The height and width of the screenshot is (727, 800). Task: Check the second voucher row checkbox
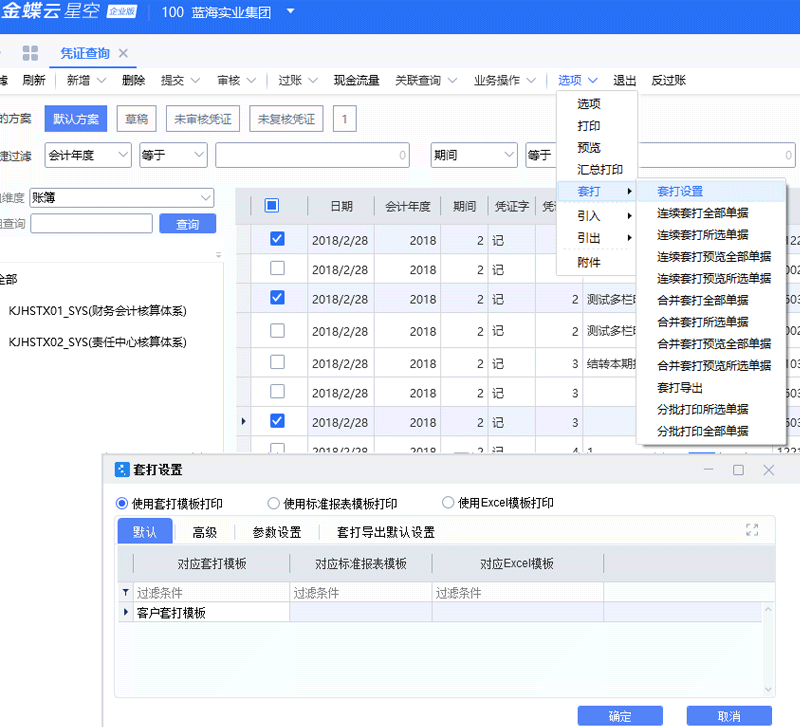(x=277, y=268)
